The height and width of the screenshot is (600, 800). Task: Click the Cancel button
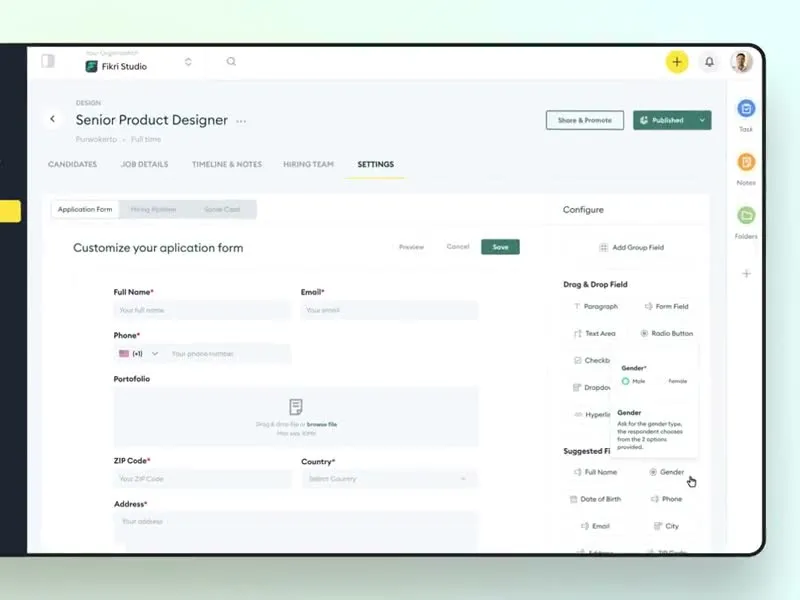(458, 246)
